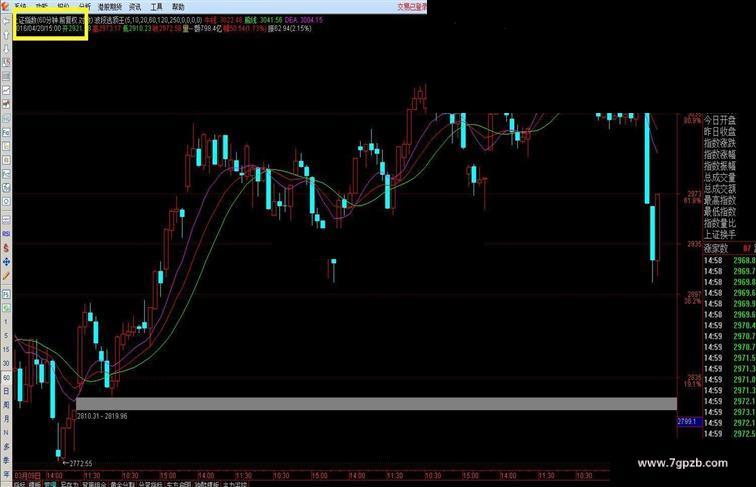The image size is (756, 487).
Task: Click the 指数涨幅 label
Action: [x=720, y=154]
